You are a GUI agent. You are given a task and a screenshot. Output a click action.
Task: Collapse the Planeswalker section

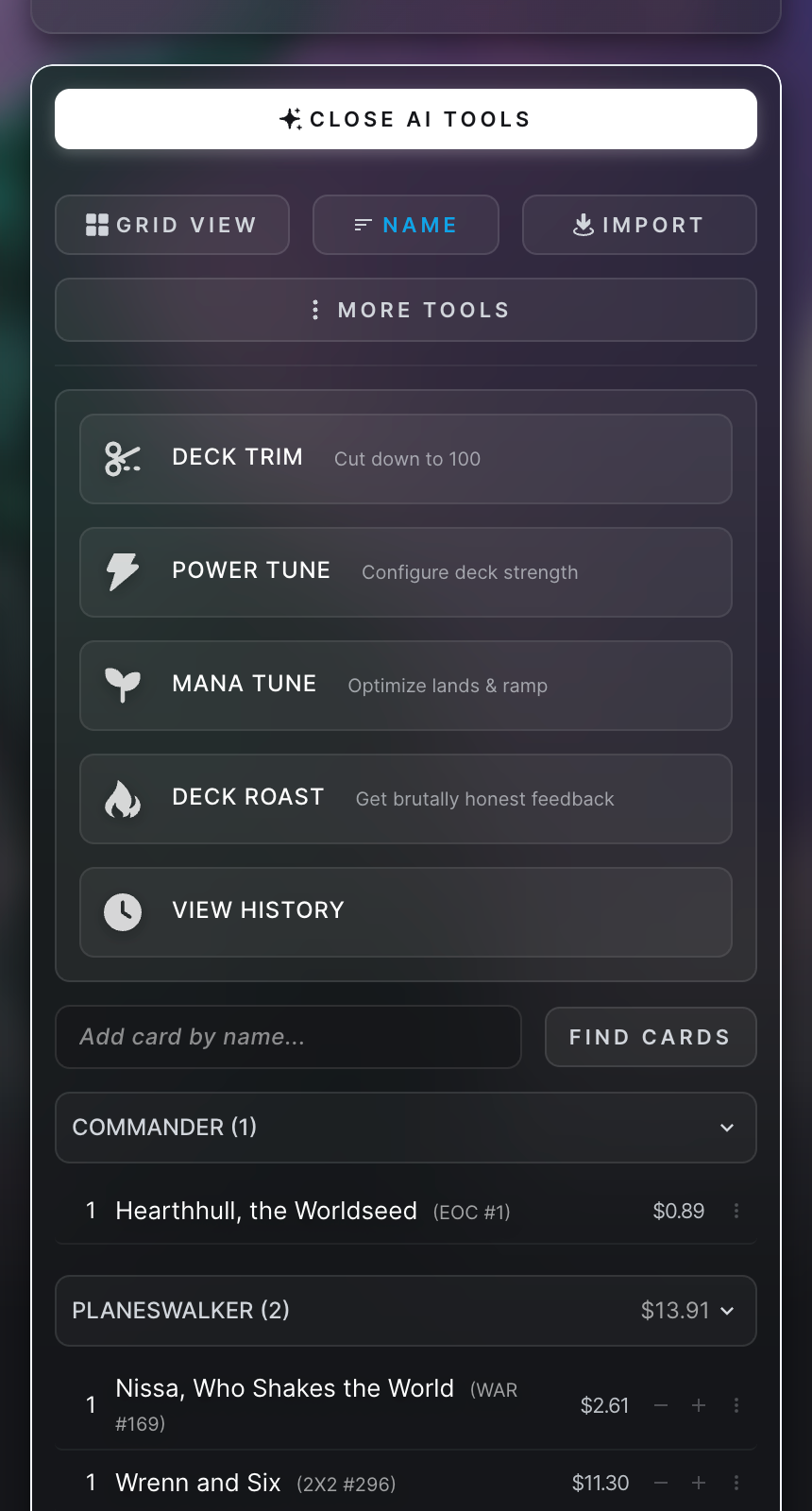click(x=727, y=1311)
